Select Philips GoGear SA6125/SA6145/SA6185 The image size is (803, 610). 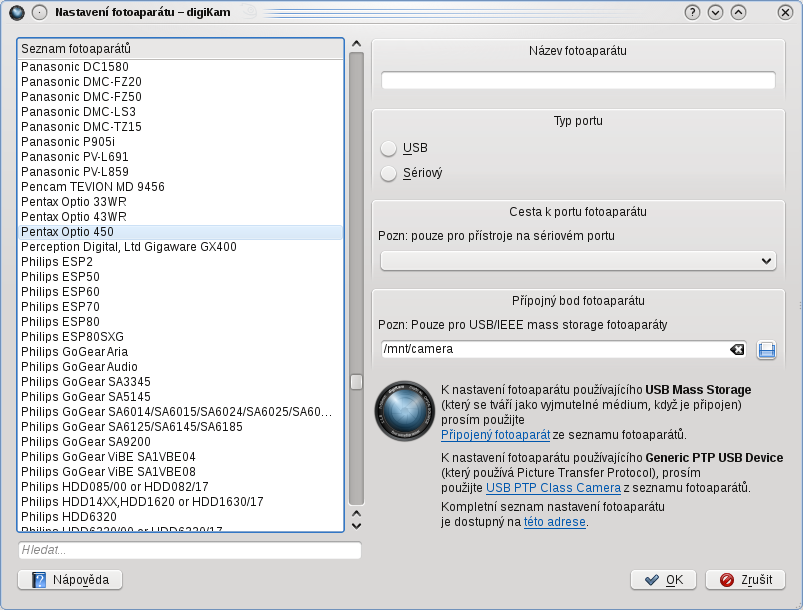coord(180,427)
